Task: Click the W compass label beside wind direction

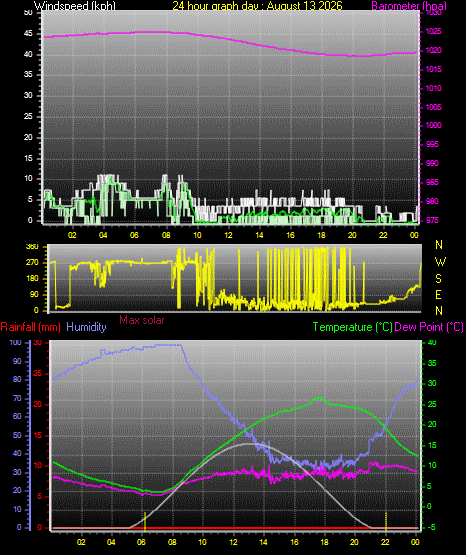Action: tap(440, 262)
